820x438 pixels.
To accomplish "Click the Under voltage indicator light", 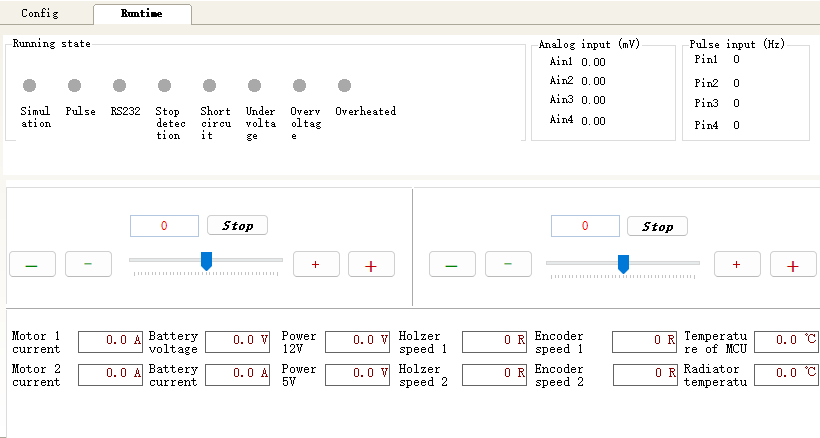I will tap(255, 86).
